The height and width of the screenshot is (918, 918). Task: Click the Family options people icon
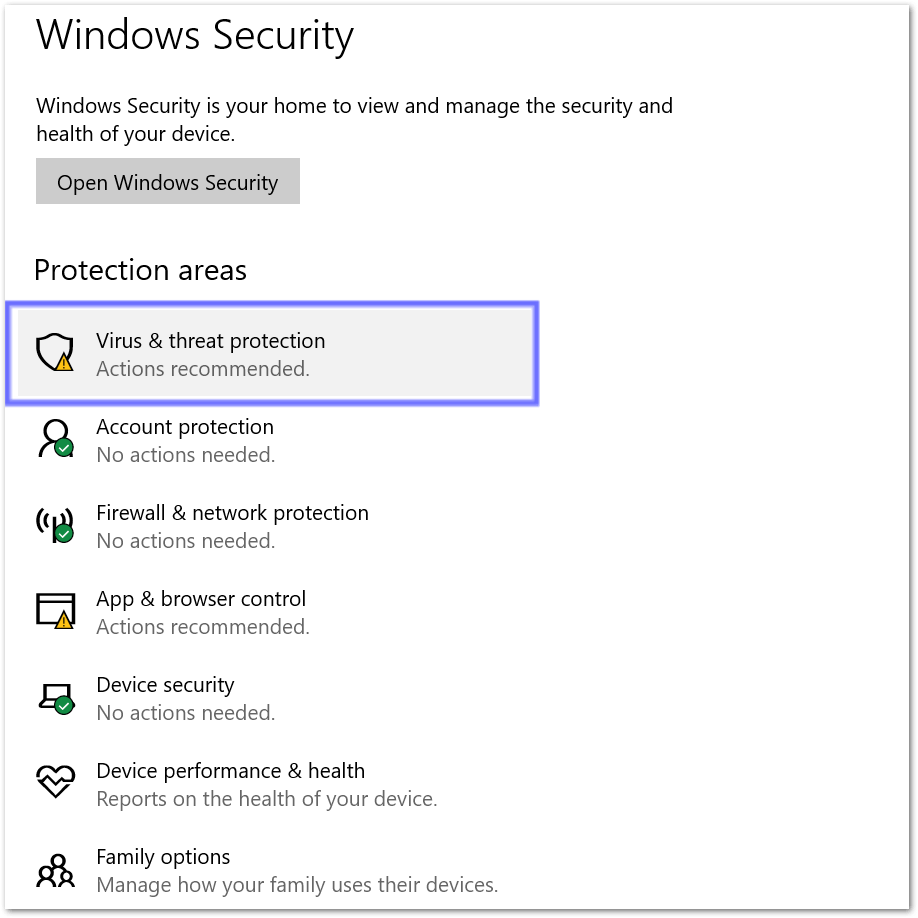pyautogui.click(x=56, y=871)
